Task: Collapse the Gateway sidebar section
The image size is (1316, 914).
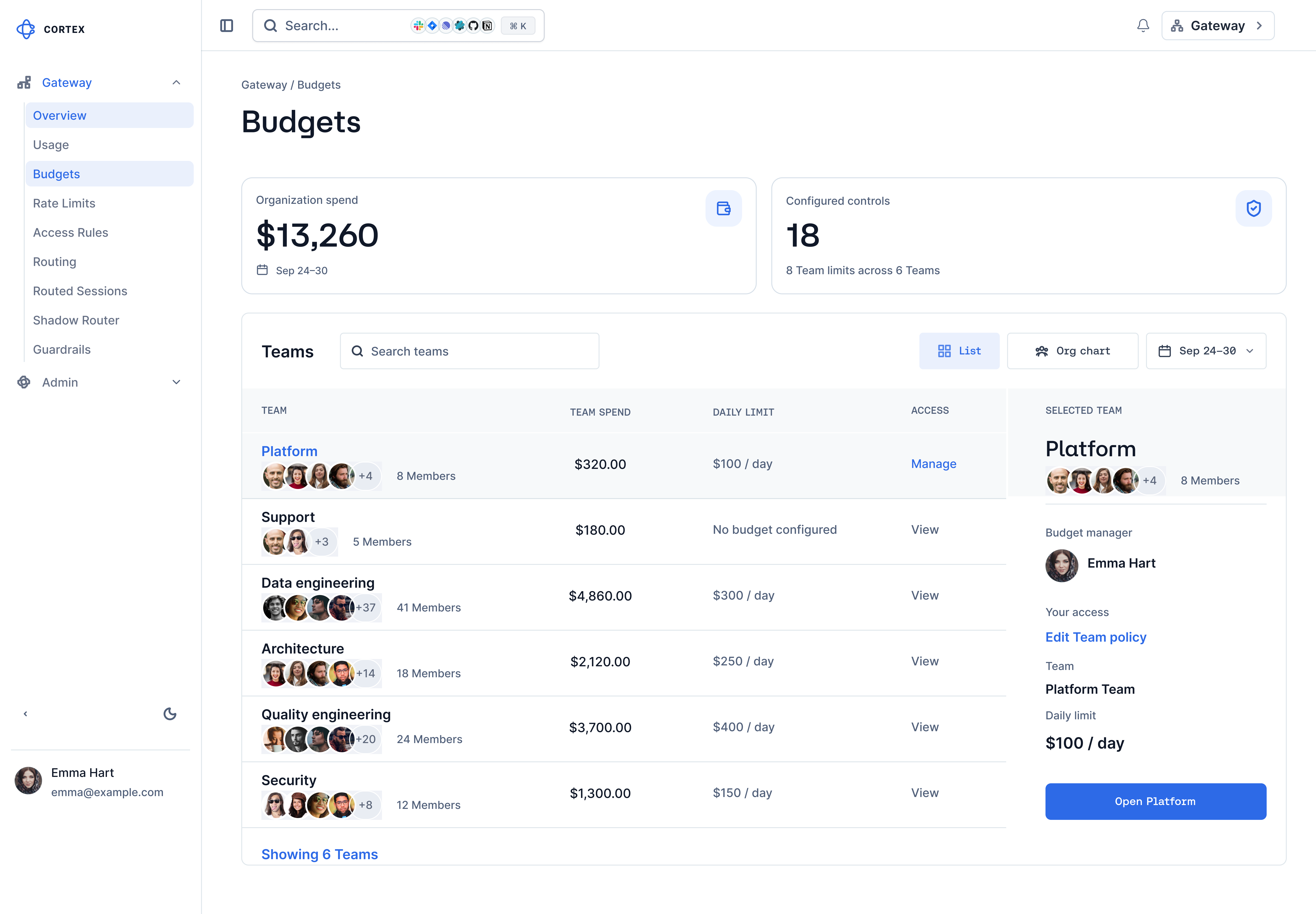Action: point(176,82)
